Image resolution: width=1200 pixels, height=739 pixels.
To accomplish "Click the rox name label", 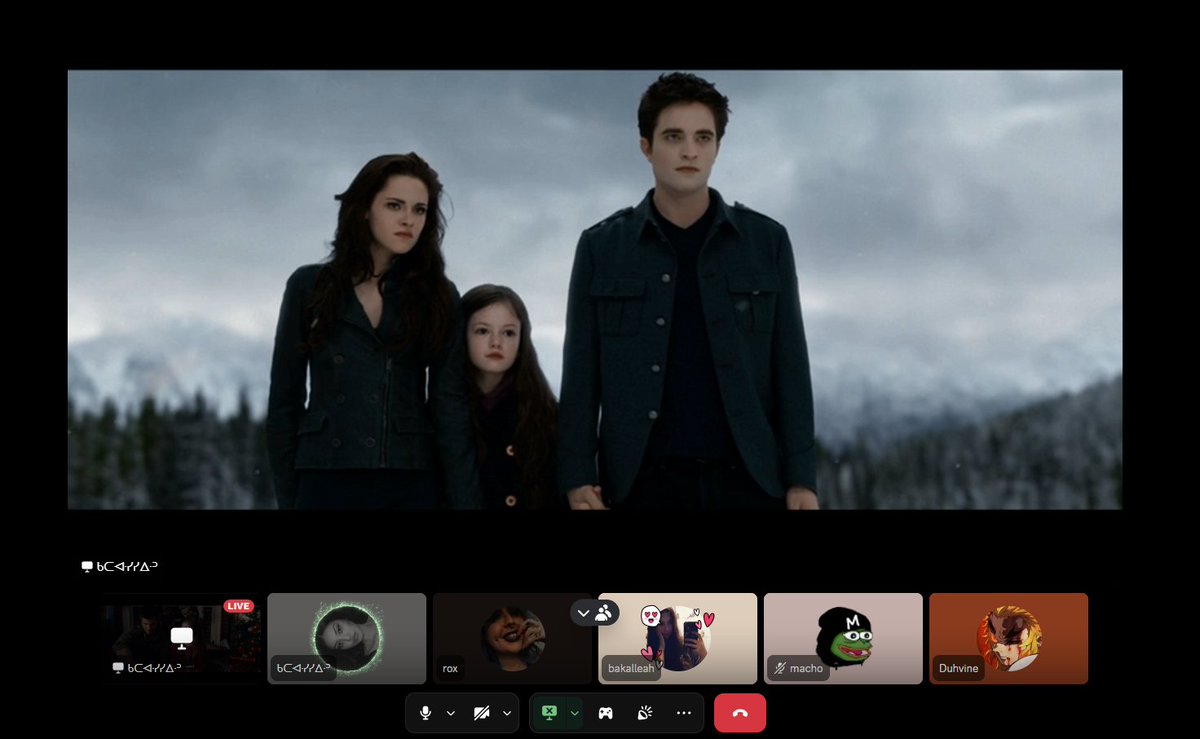I will [x=450, y=668].
